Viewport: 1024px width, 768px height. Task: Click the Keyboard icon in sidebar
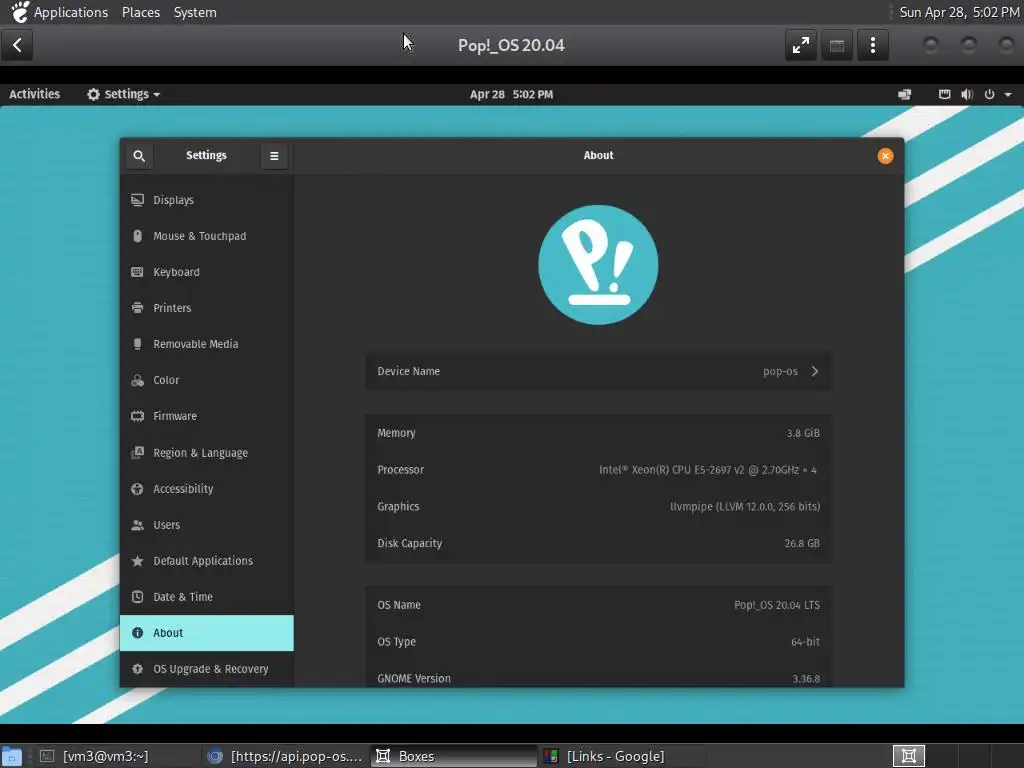click(x=137, y=272)
